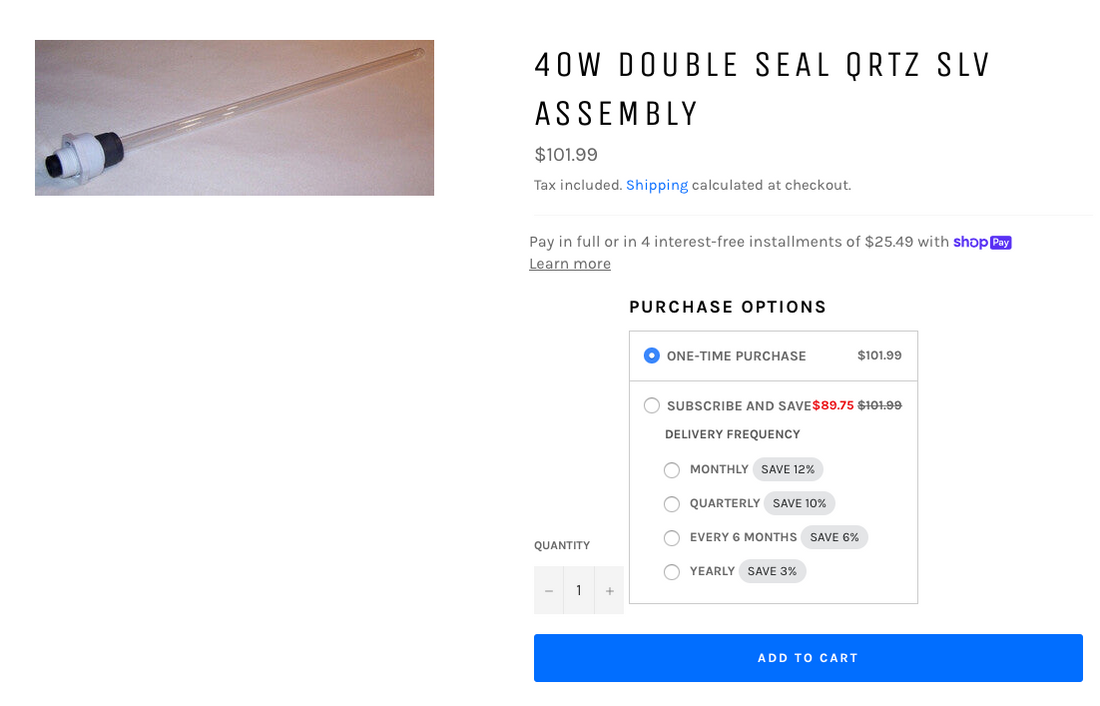This screenshot has height=706, width=1100.
Task: Click the Save 12% badge
Action: 788,470
